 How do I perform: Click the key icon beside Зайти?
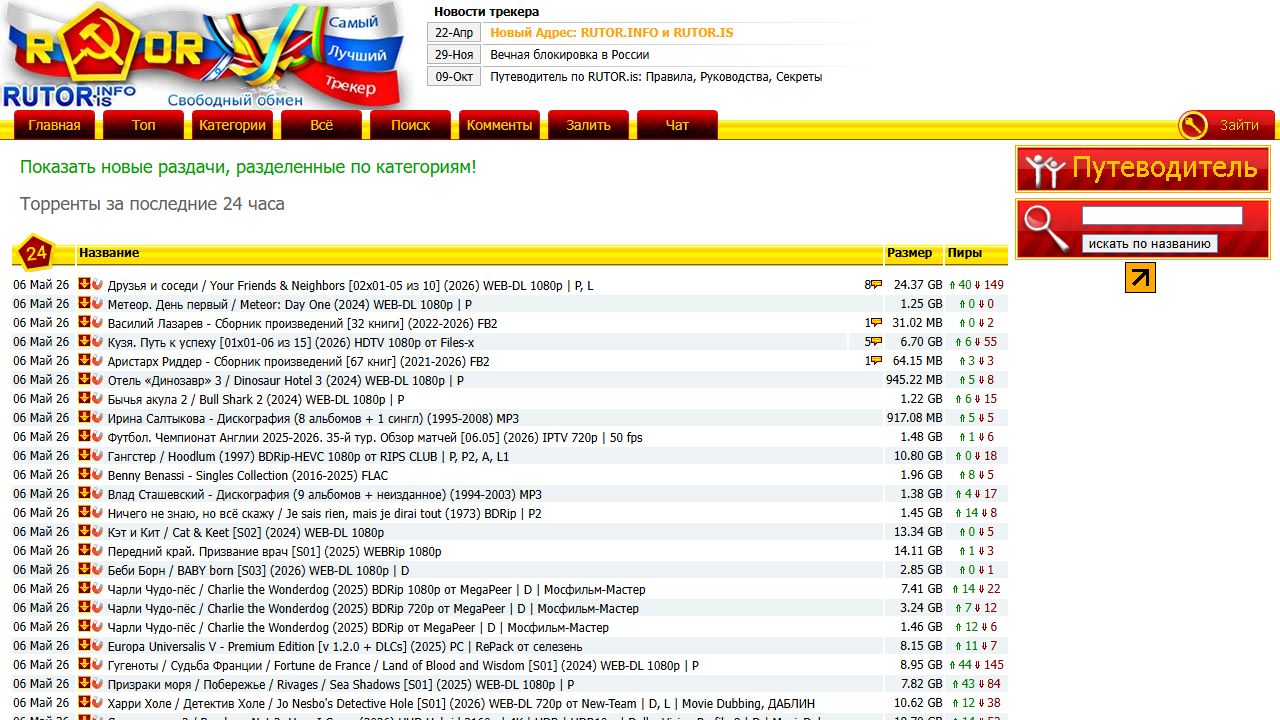point(1193,125)
